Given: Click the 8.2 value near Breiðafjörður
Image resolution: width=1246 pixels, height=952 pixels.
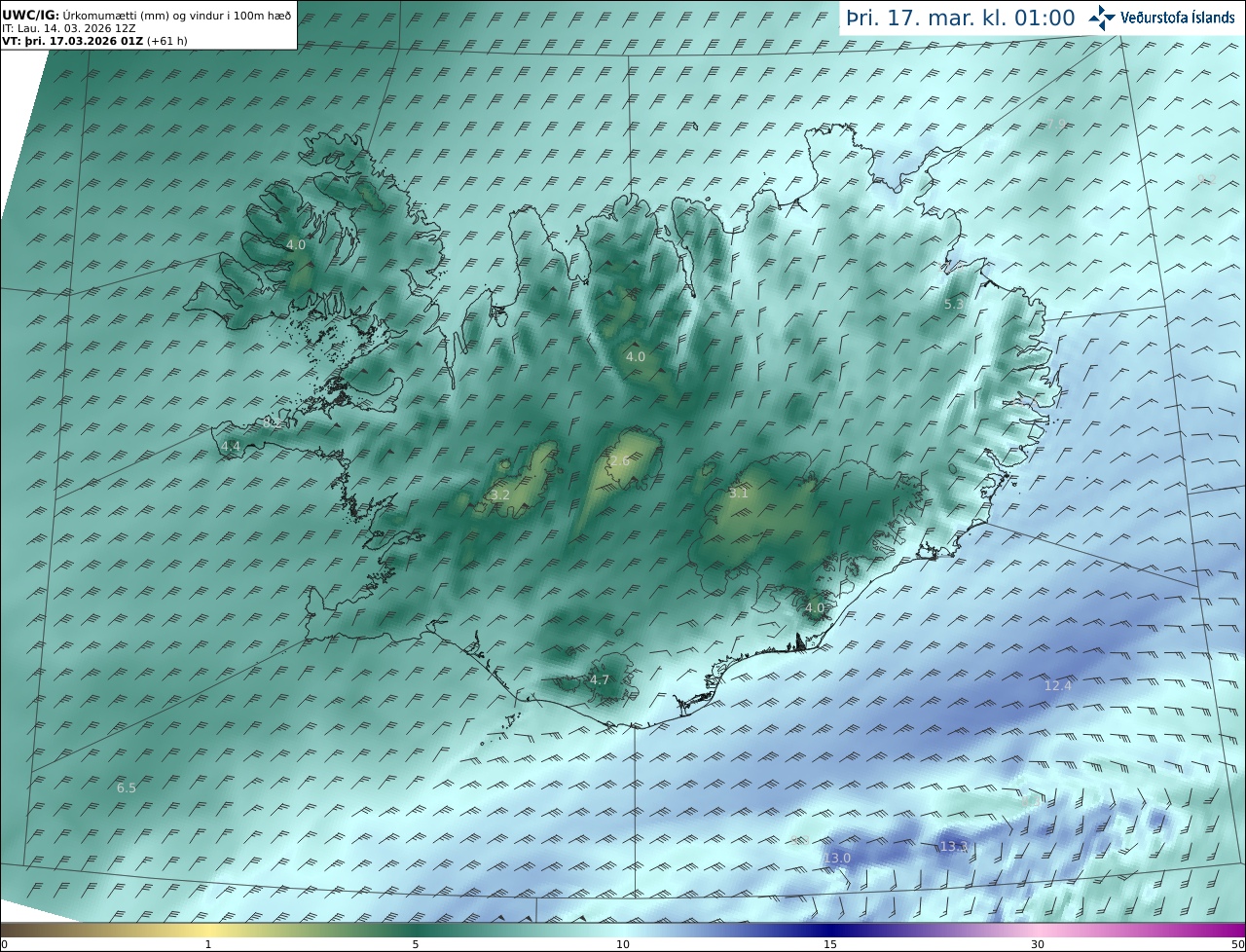Looking at the screenshot, I should coord(273,422).
